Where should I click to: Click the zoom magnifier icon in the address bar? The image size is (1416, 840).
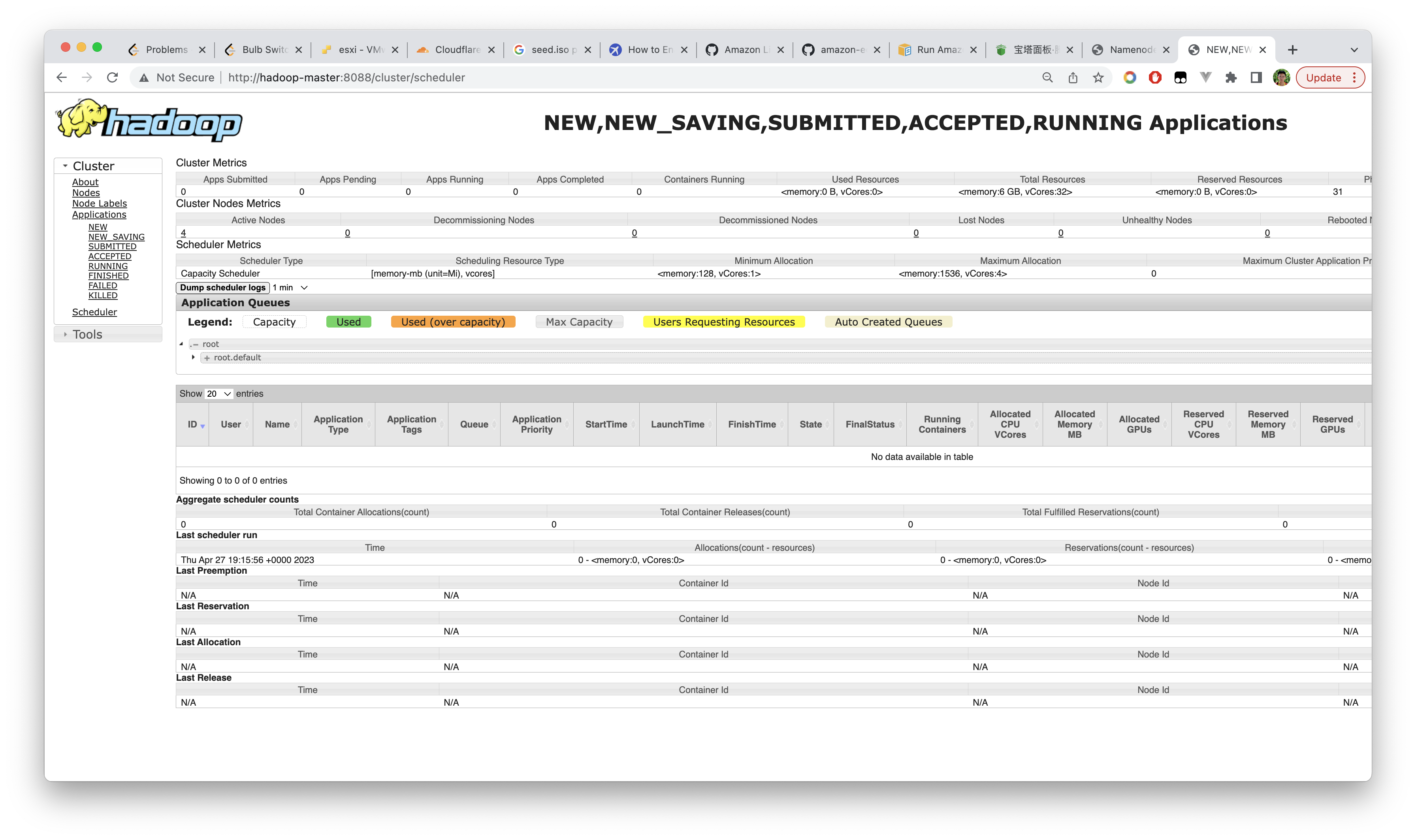pyautogui.click(x=1047, y=77)
